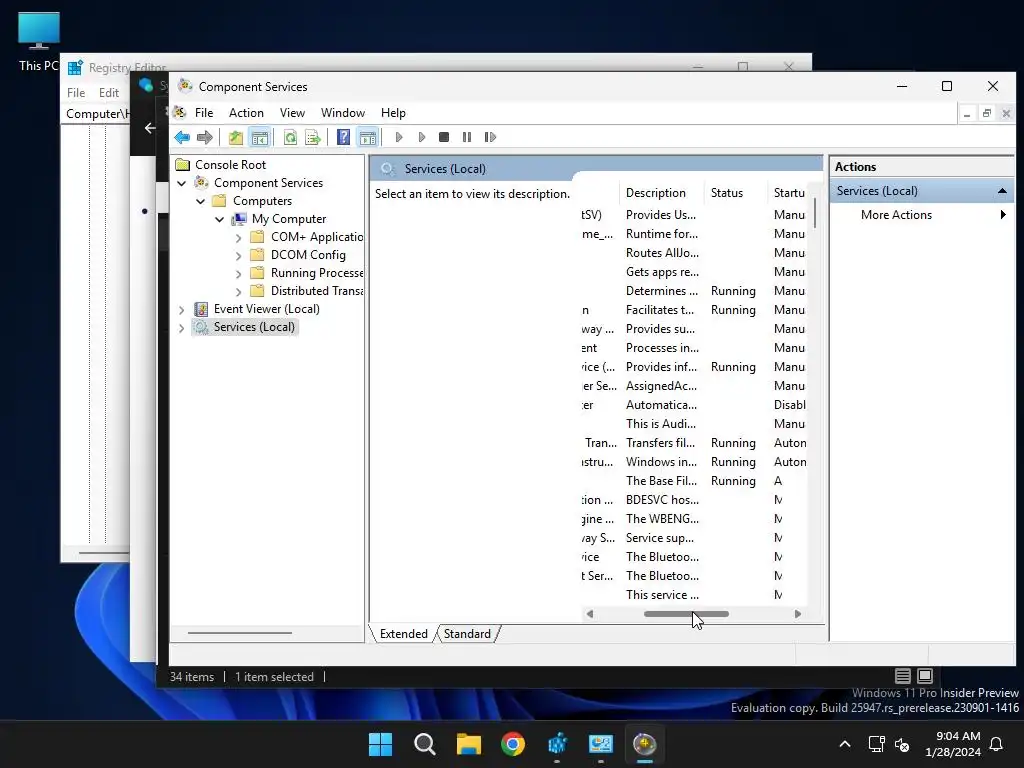
Task: Sort by the Startup Type column header
Action: tap(788, 193)
